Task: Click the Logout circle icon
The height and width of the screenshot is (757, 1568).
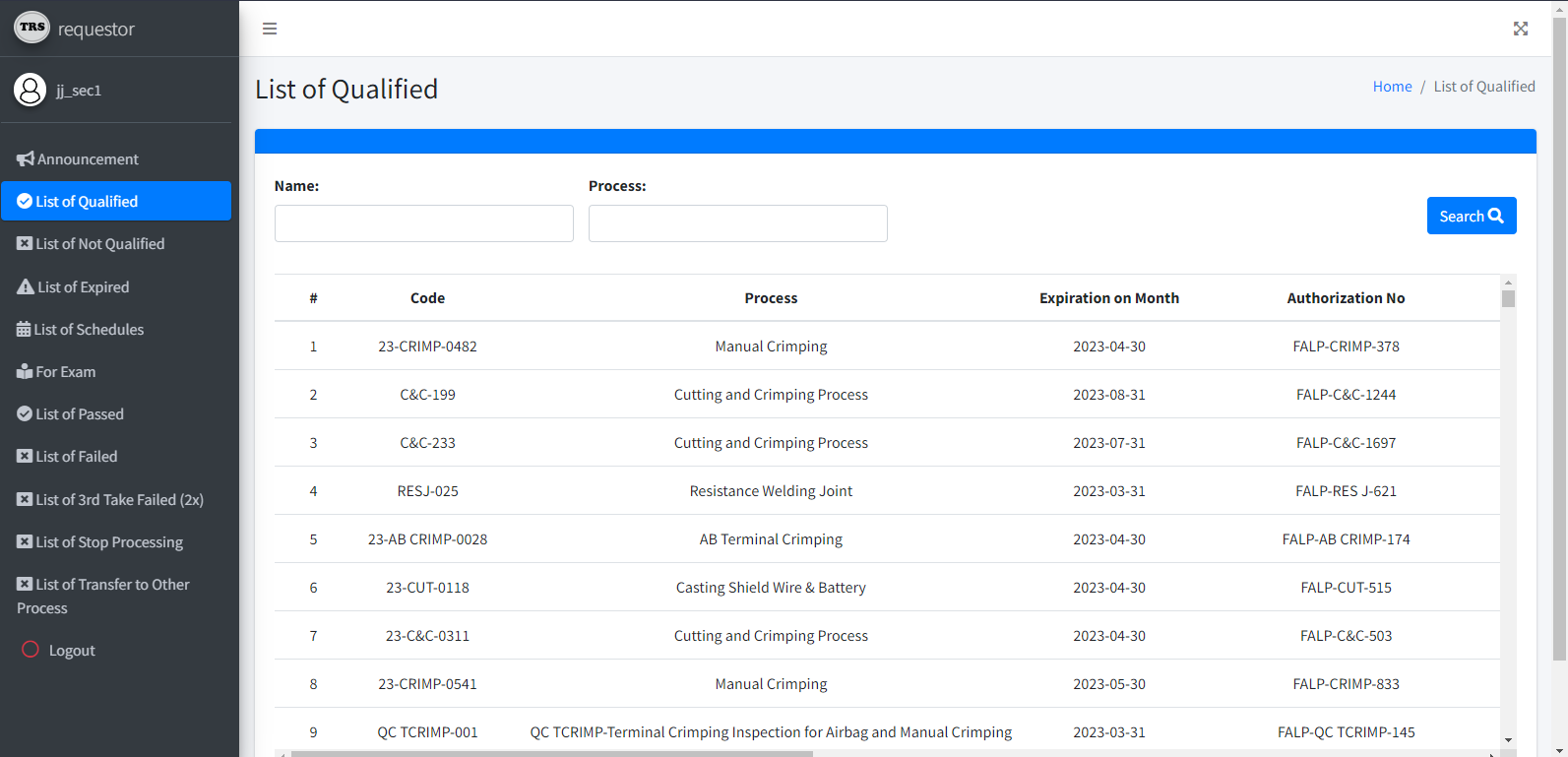Action: (x=31, y=650)
